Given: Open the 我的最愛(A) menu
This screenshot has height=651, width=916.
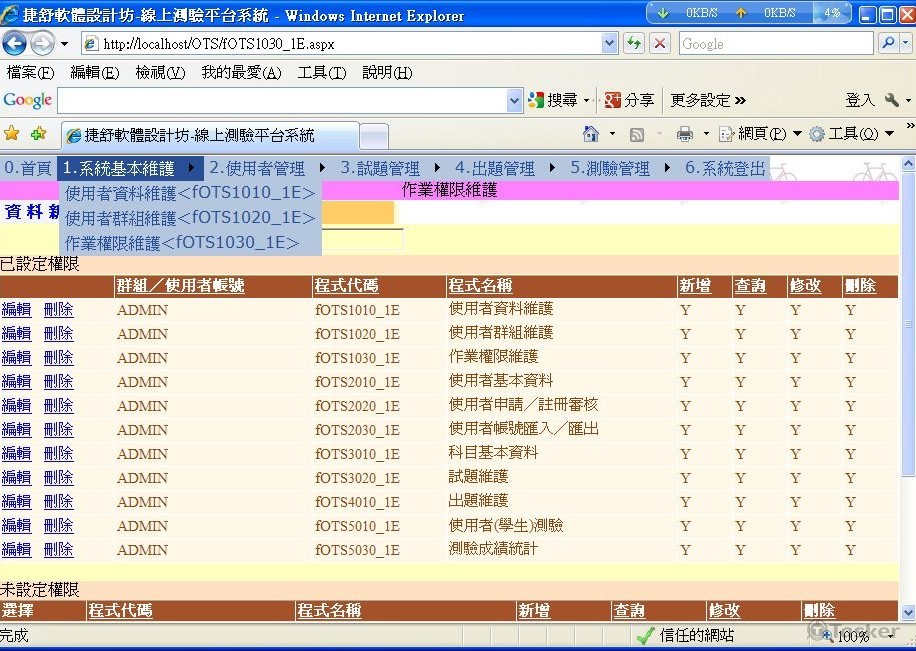Looking at the screenshot, I should [241, 73].
